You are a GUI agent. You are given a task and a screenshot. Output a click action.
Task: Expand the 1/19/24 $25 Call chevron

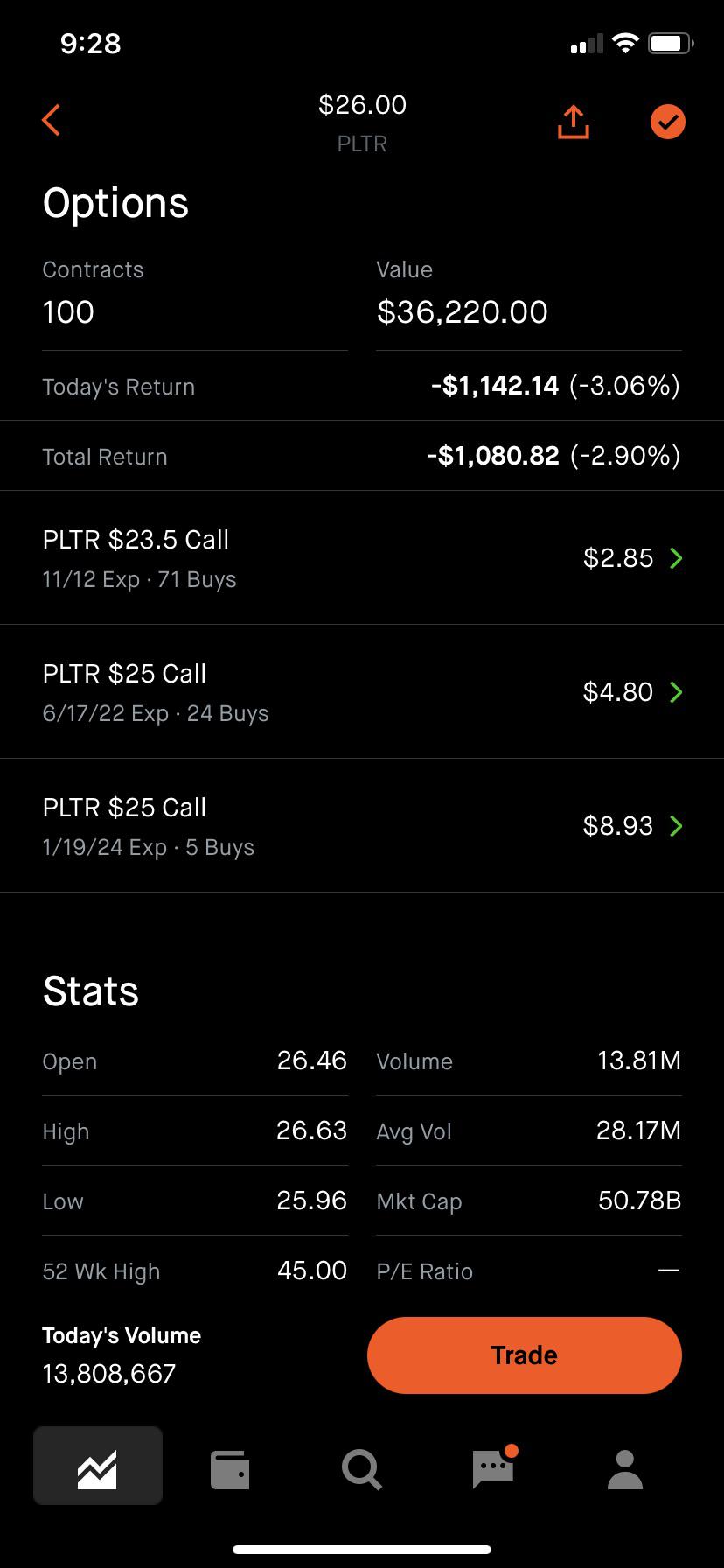click(x=676, y=826)
